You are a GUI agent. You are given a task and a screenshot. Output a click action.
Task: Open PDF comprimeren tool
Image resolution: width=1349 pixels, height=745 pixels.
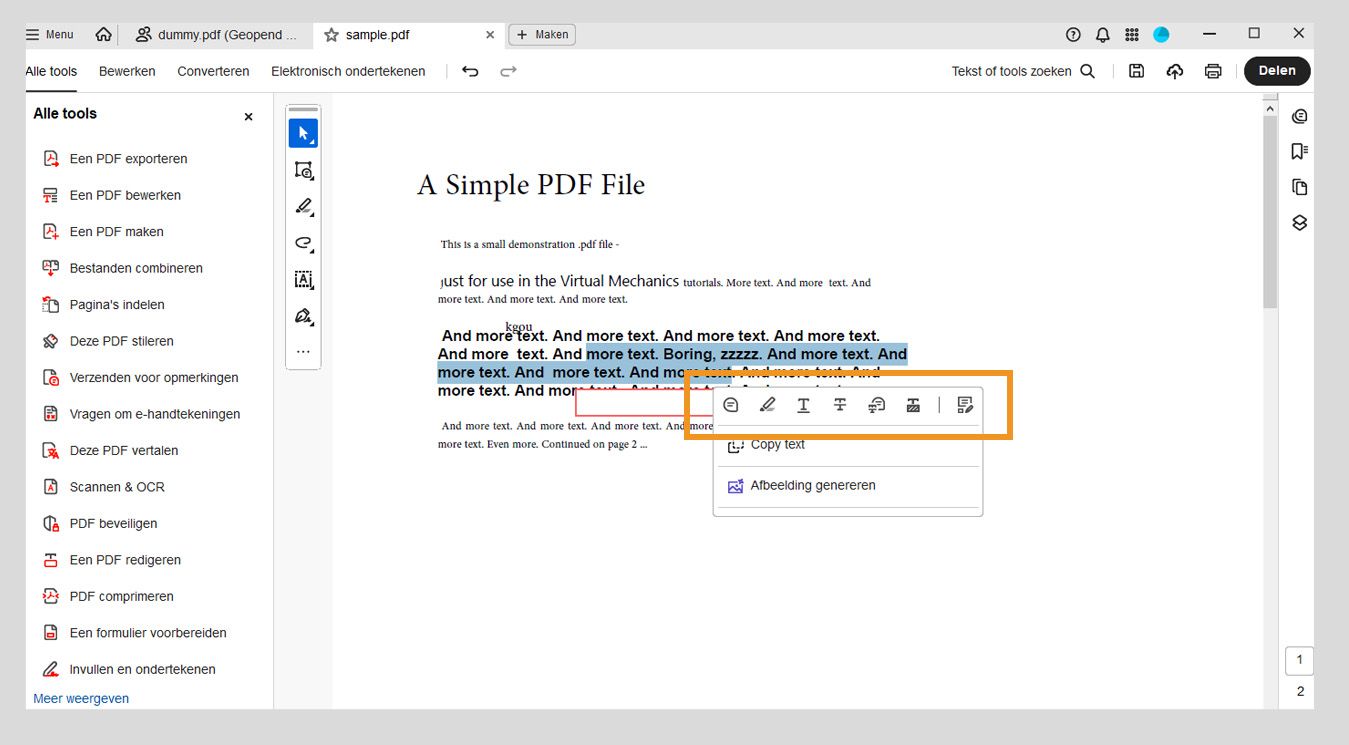point(120,597)
